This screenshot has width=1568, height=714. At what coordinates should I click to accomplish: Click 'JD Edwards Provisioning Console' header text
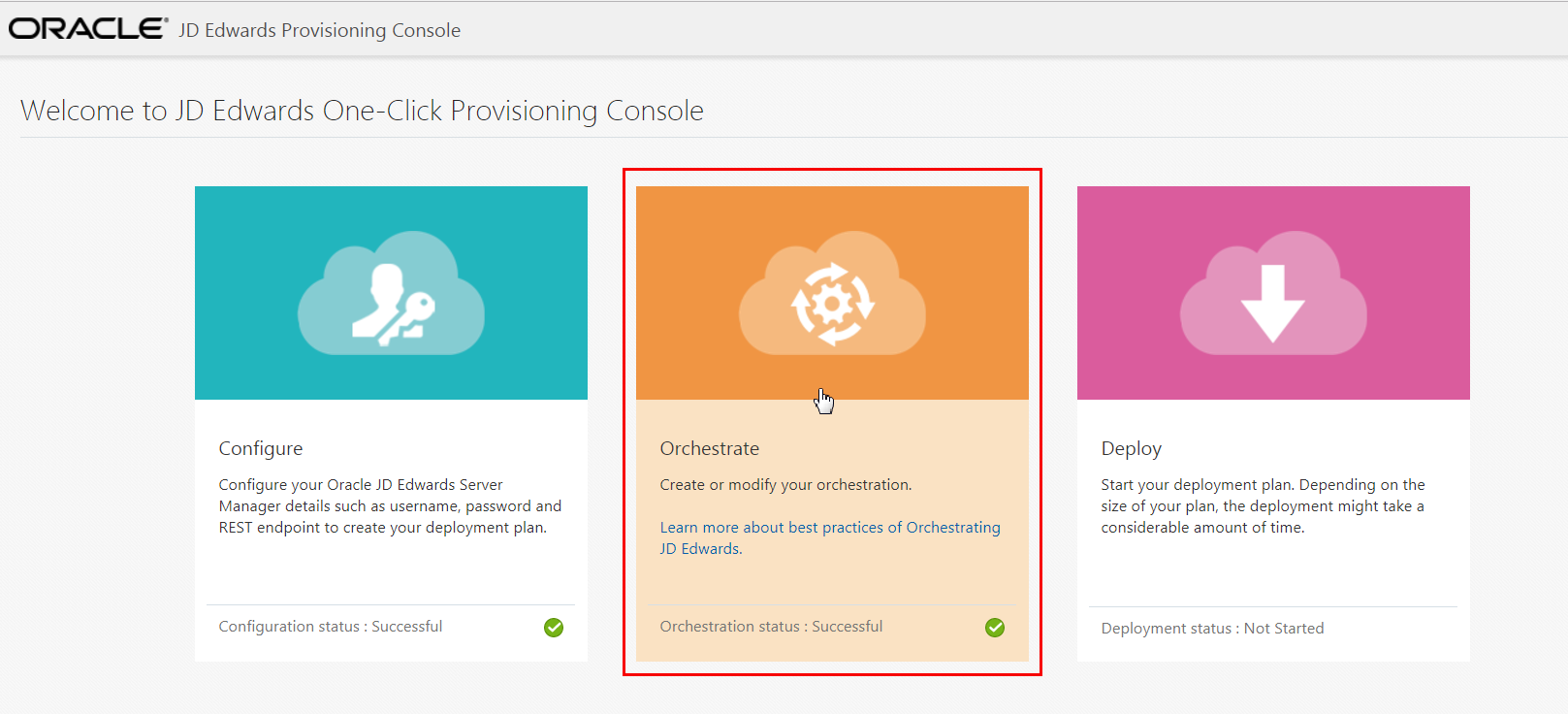[320, 30]
